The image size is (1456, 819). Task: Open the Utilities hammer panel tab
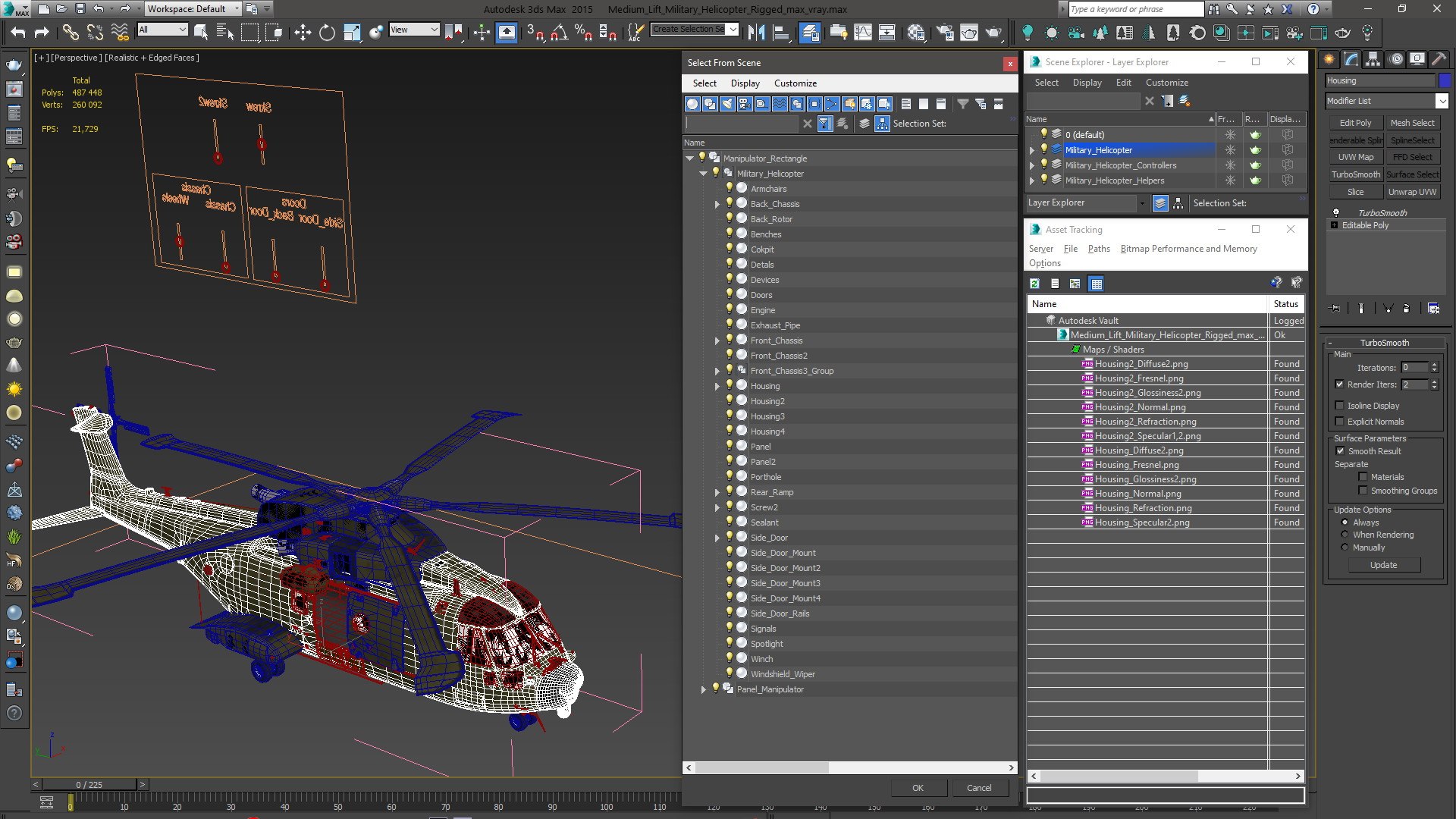pyautogui.click(x=1439, y=59)
